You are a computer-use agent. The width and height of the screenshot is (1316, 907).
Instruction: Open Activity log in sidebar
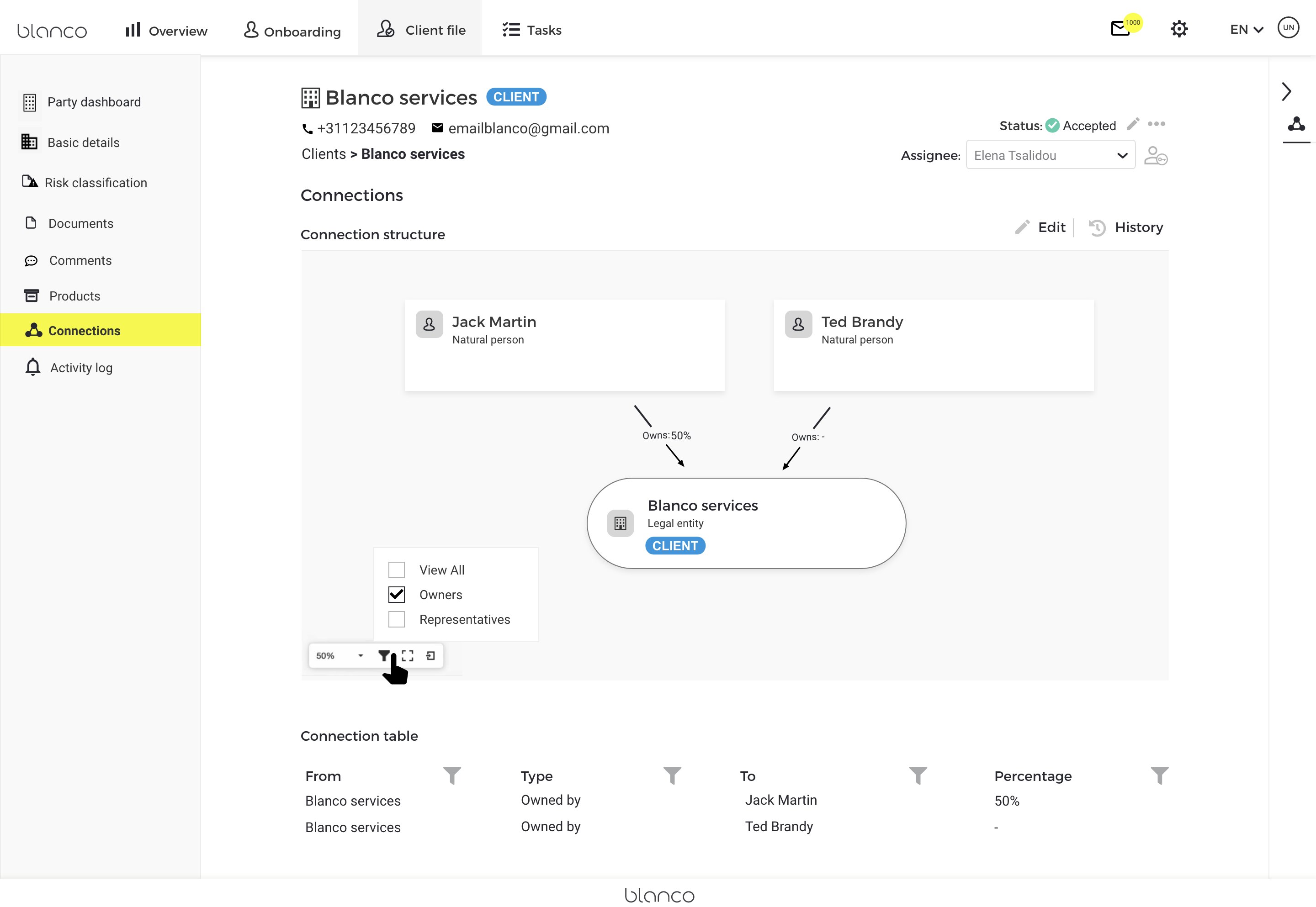click(81, 368)
